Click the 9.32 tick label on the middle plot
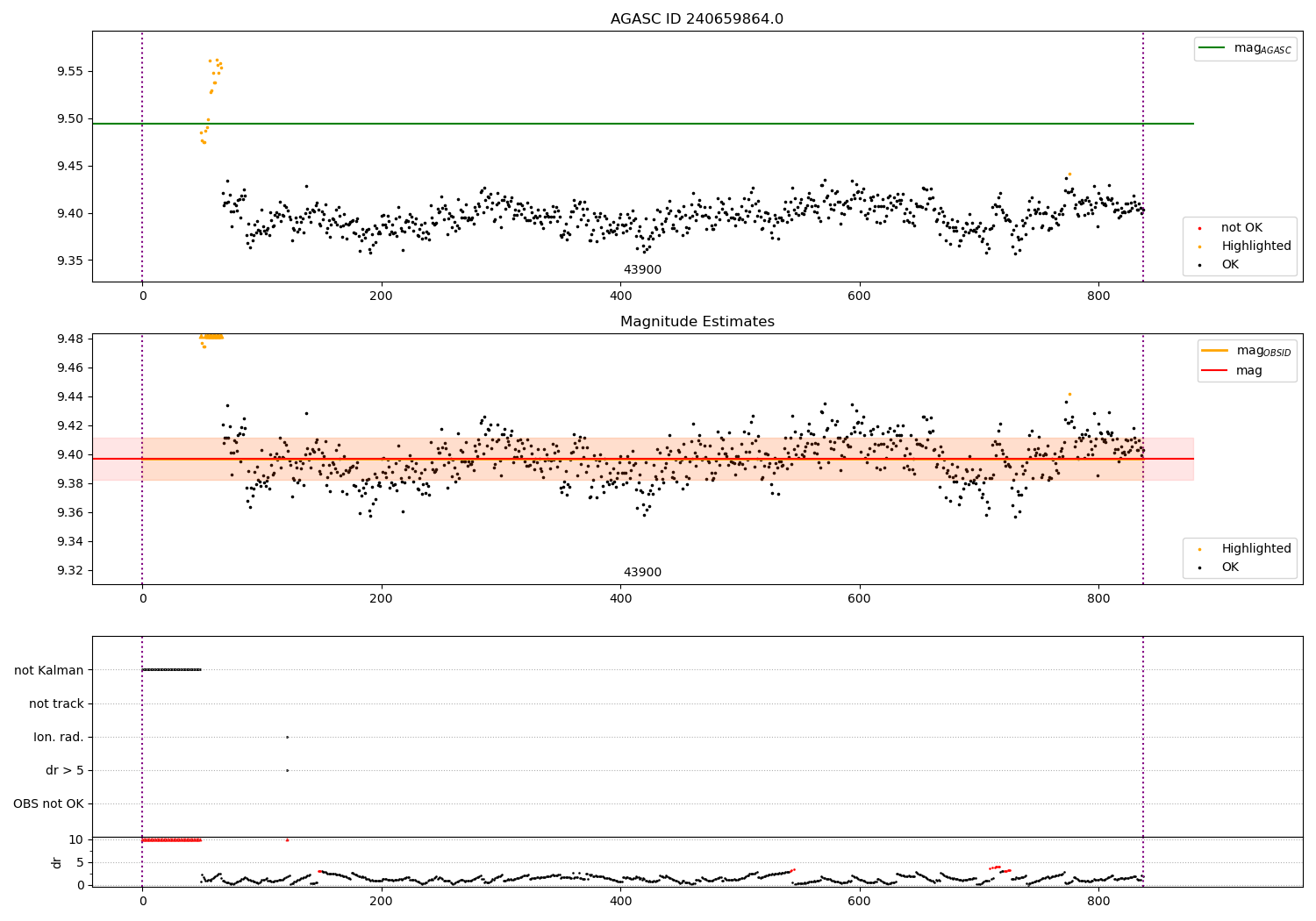 tap(69, 570)
